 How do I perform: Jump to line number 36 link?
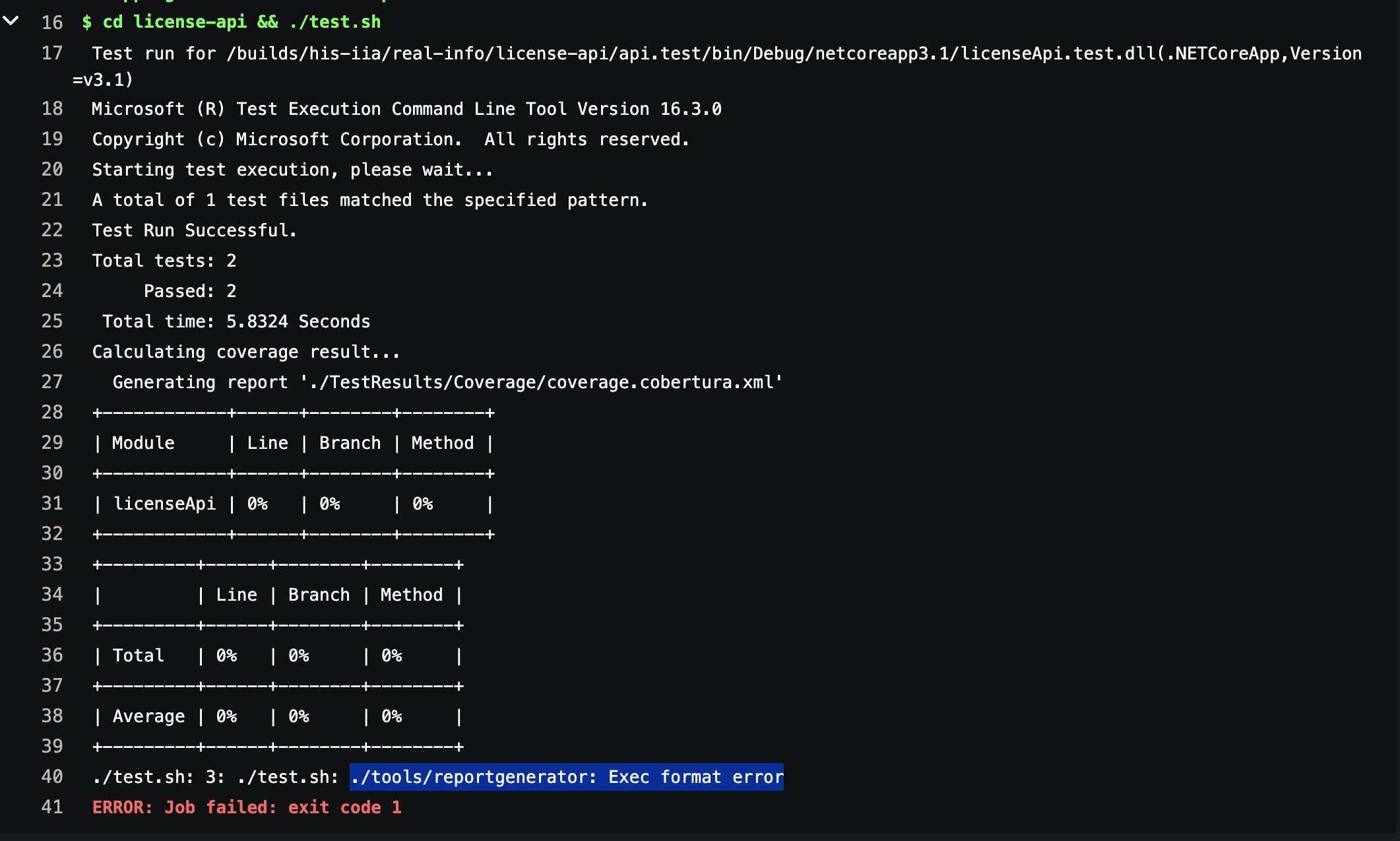(x=52, y=656)
